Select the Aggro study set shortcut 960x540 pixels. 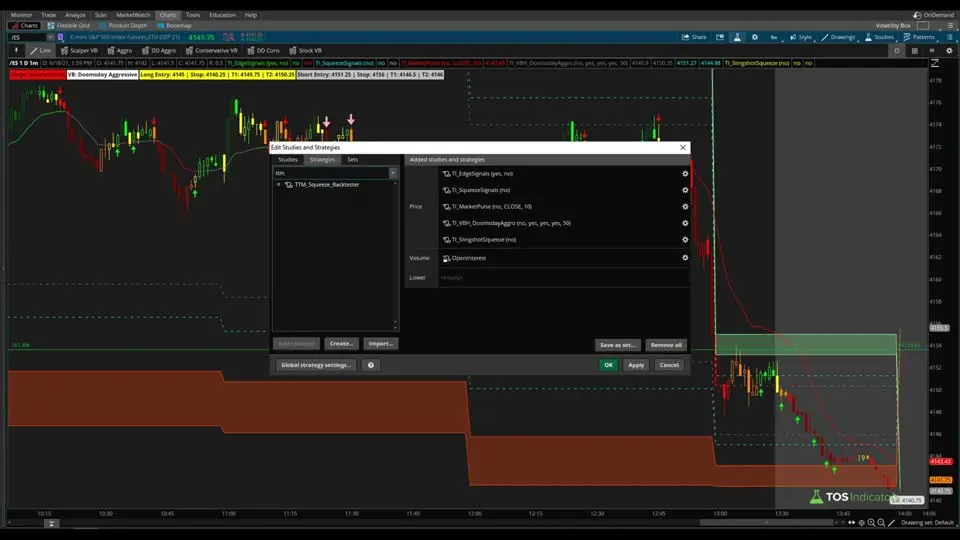(120, 51)
